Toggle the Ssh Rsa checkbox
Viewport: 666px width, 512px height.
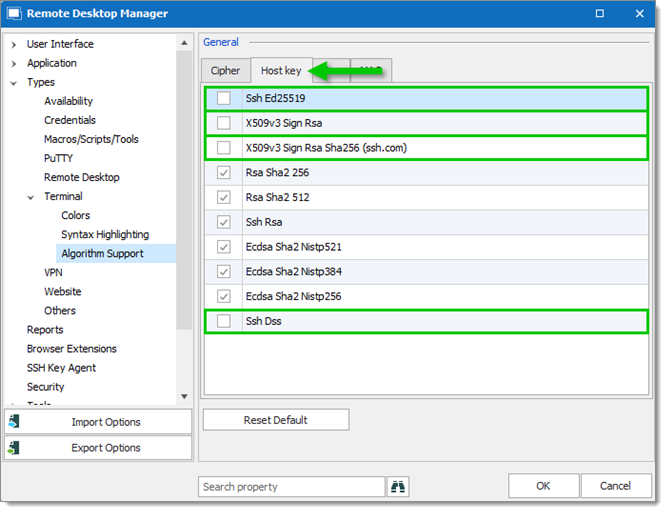(x=223, y=222)
